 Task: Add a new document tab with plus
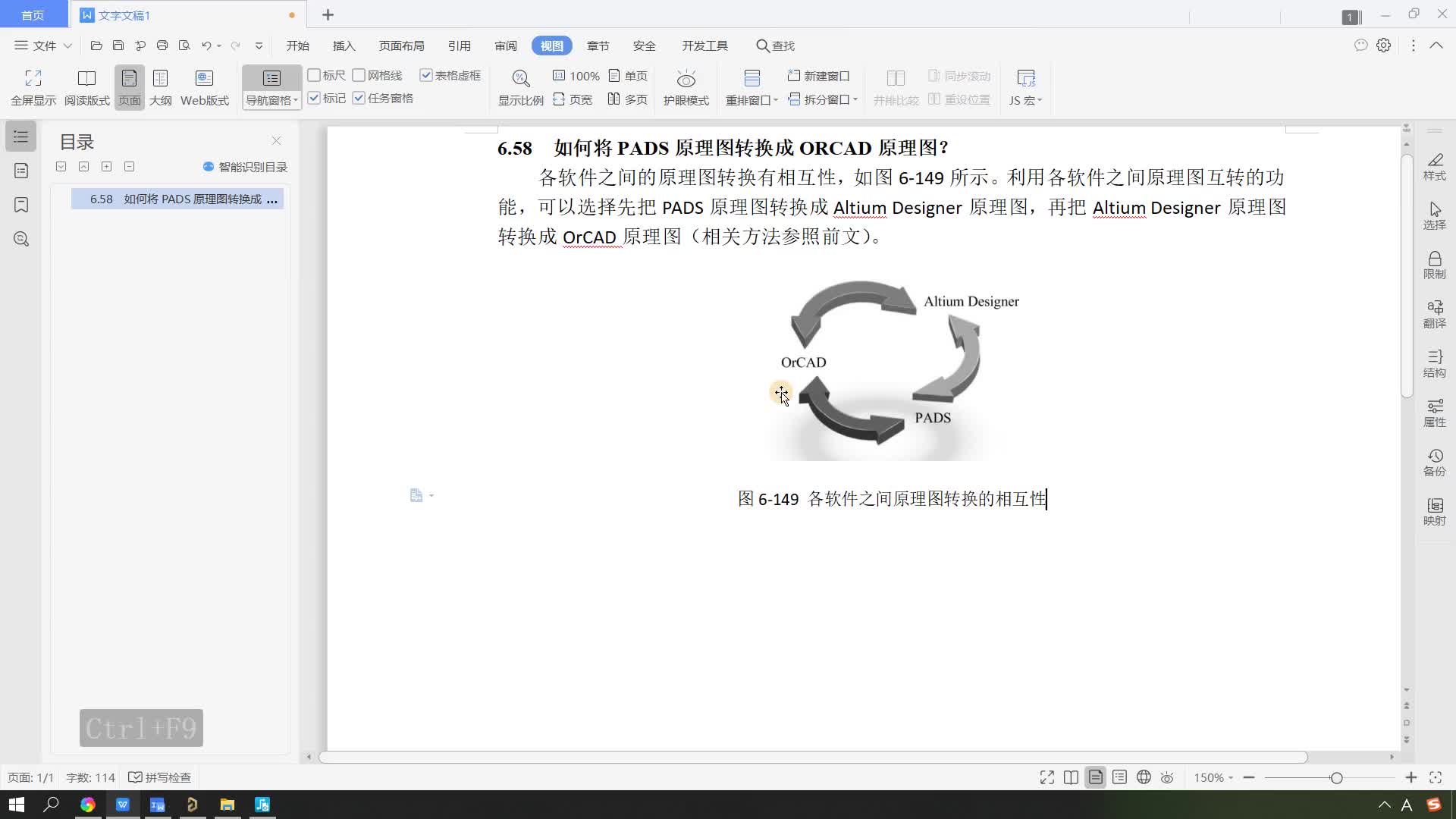[x=328, y=15]
